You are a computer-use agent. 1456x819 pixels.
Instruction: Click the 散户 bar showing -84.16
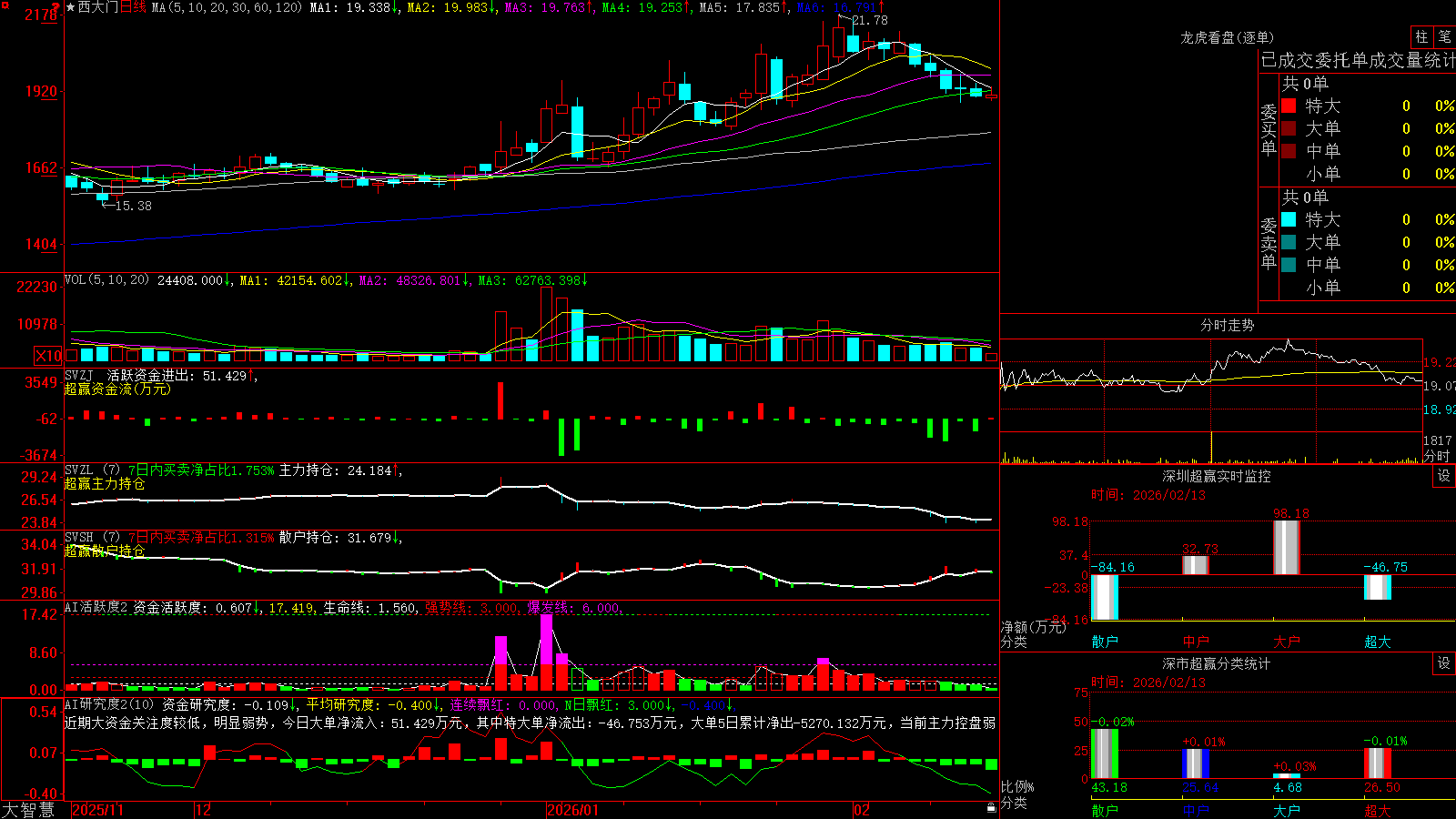pos(1105,597)
